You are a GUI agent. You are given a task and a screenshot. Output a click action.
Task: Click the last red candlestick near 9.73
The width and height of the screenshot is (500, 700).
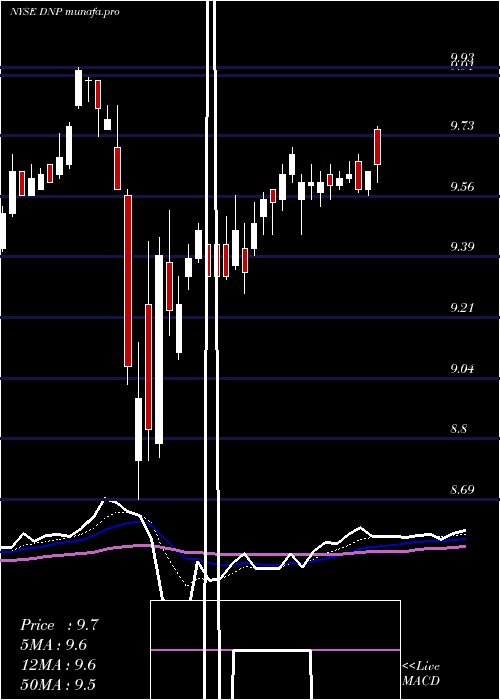coord(378,147)
